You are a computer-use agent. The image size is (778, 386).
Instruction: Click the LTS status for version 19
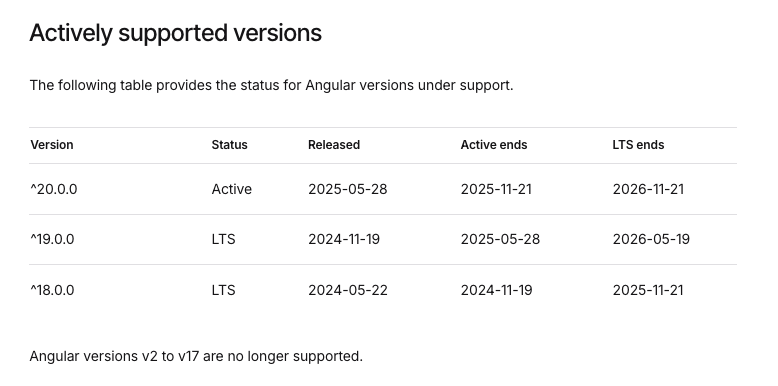pyautogui.click(x=223, y=240)
